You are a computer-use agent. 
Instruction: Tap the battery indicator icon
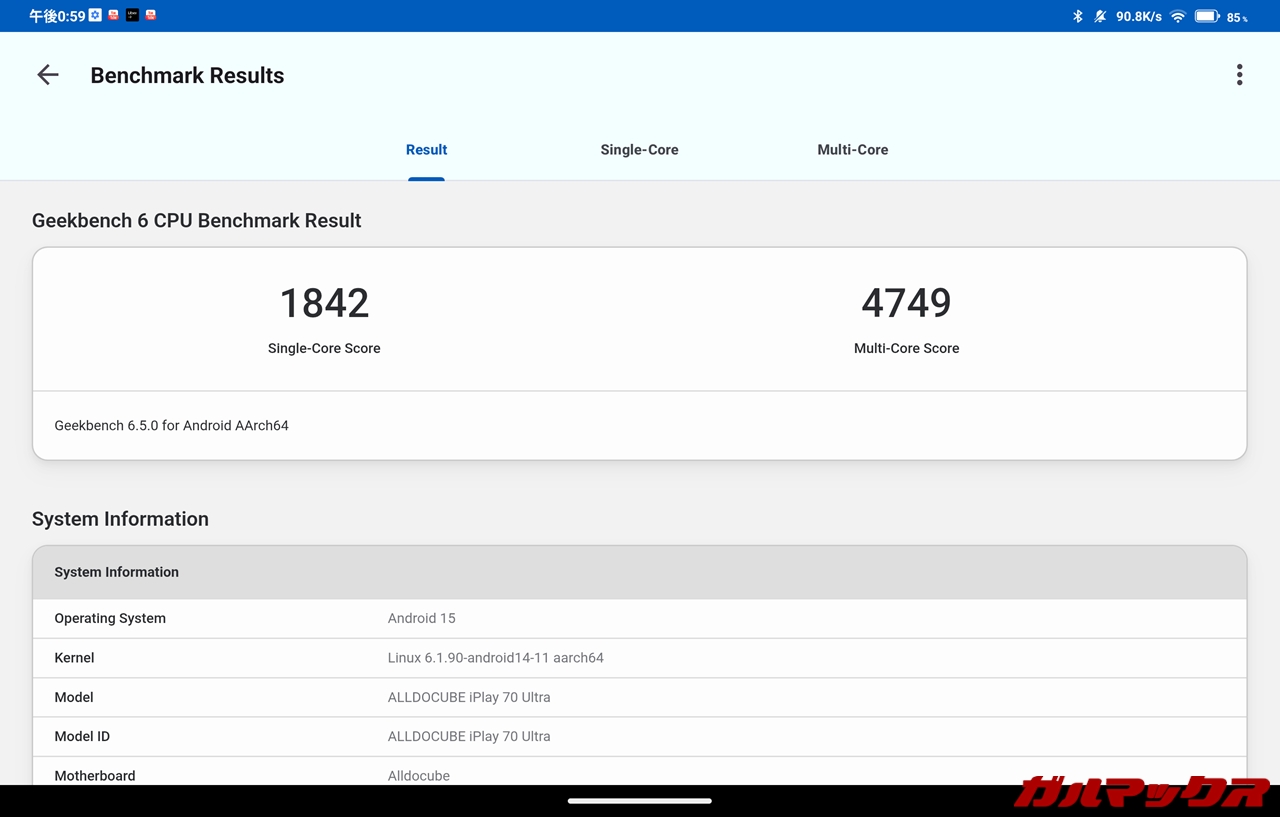tap(1206, 16)
